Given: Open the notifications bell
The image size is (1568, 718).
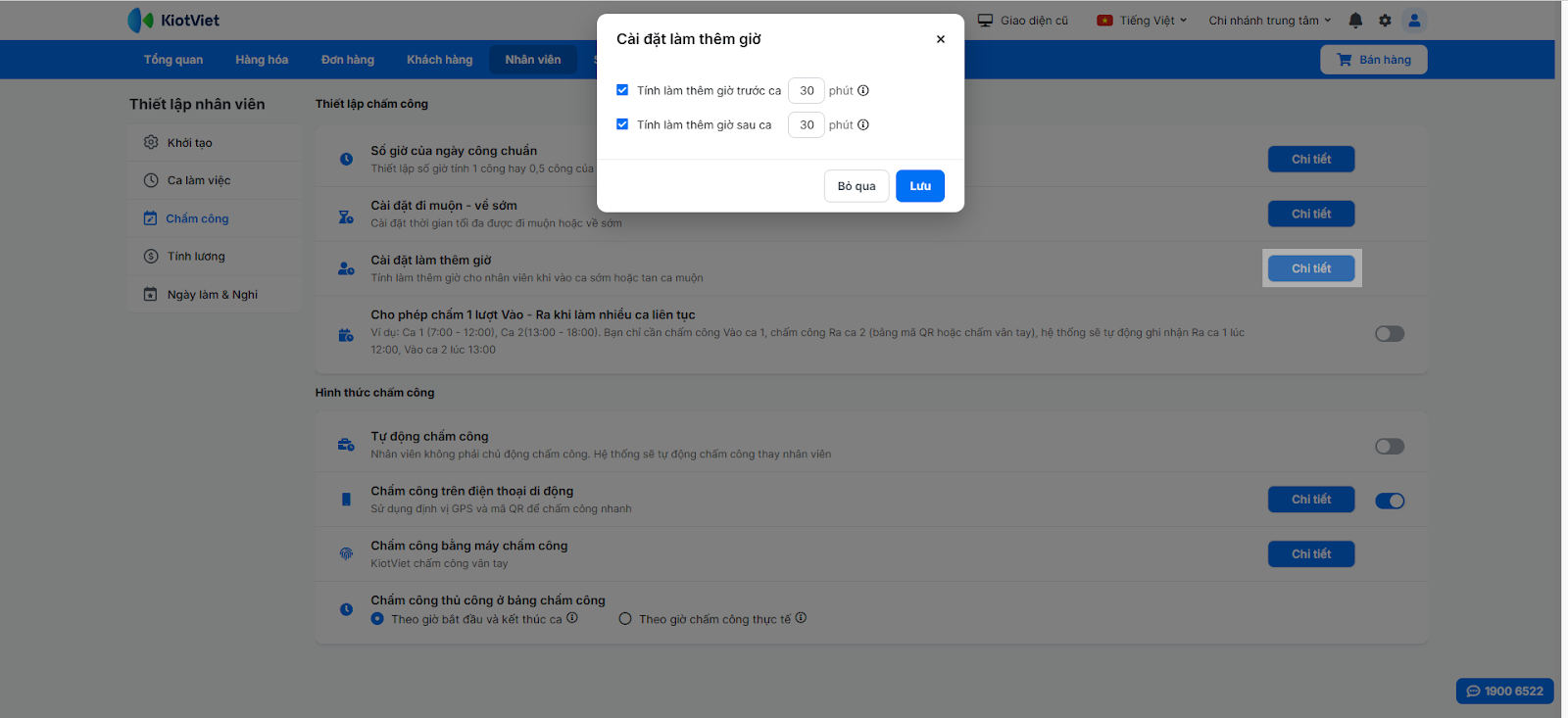Looking at the screenshot, I should [1355, 21].
